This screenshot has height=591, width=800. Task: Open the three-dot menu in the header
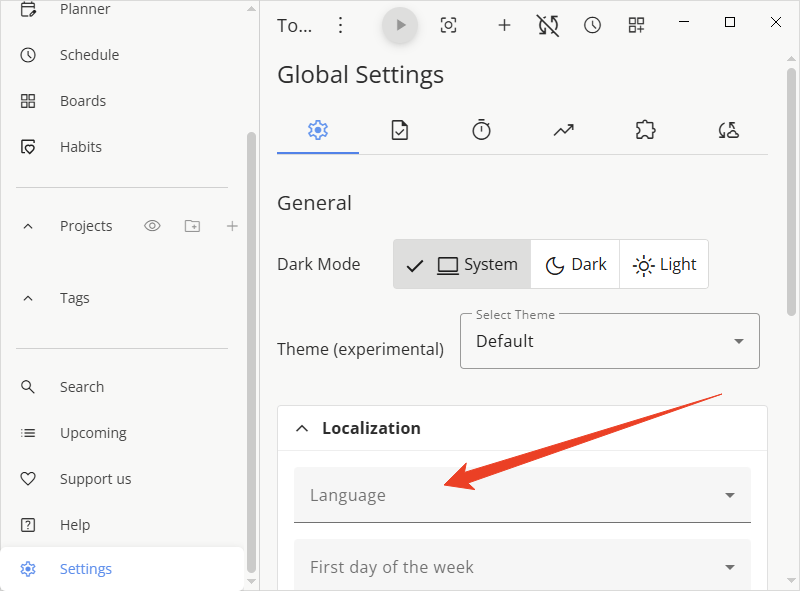pyautogui.click(x=341, y=25)
